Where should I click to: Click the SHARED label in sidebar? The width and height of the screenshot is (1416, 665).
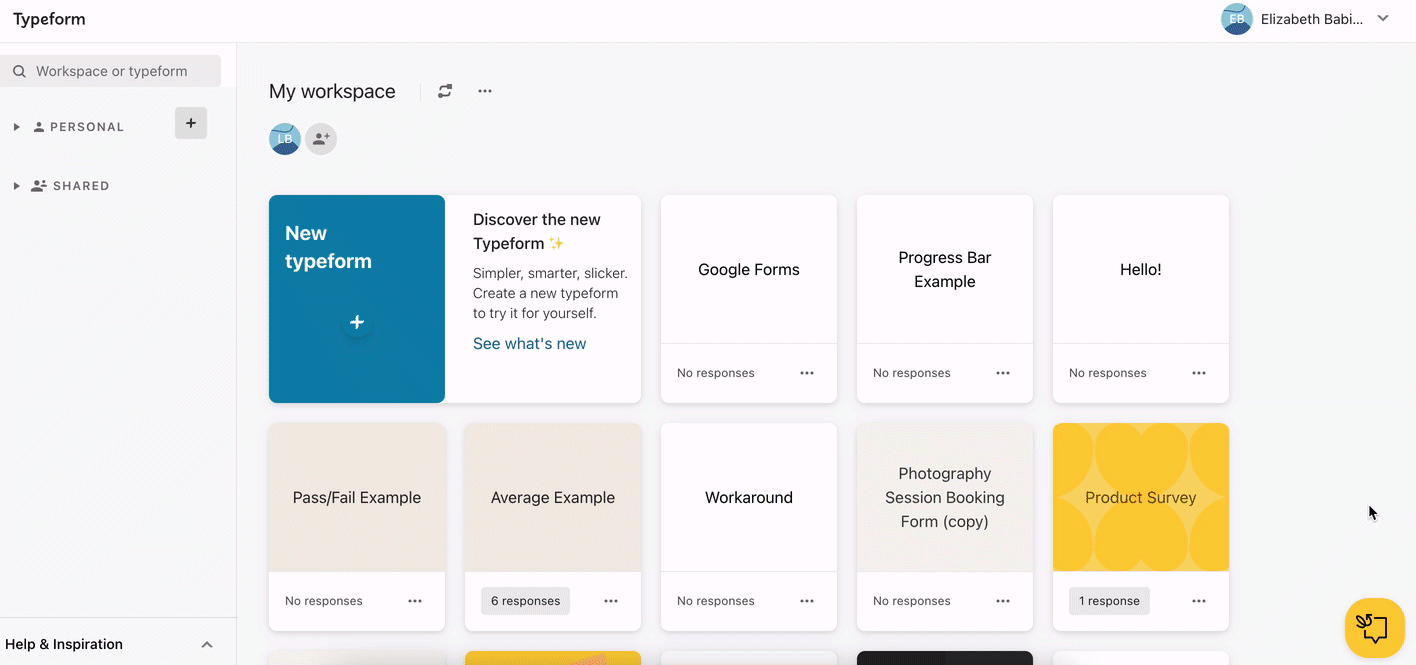(81, 186)
